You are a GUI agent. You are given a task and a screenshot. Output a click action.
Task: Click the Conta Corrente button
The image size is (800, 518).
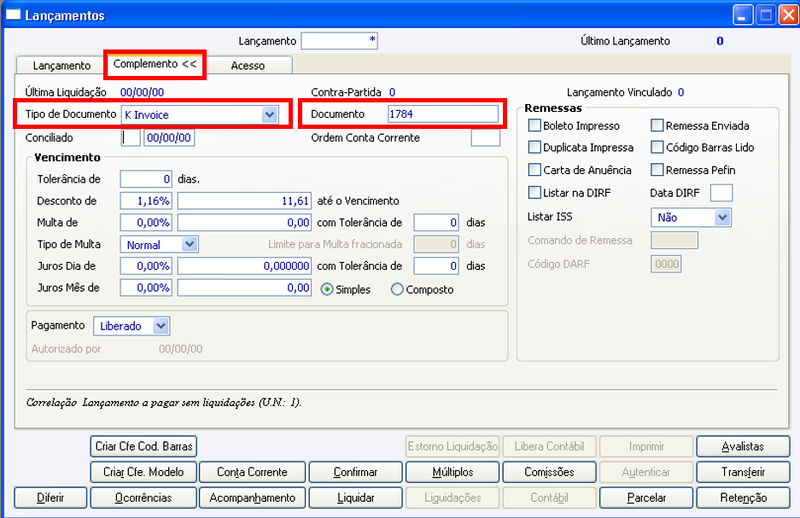point(252,472)
